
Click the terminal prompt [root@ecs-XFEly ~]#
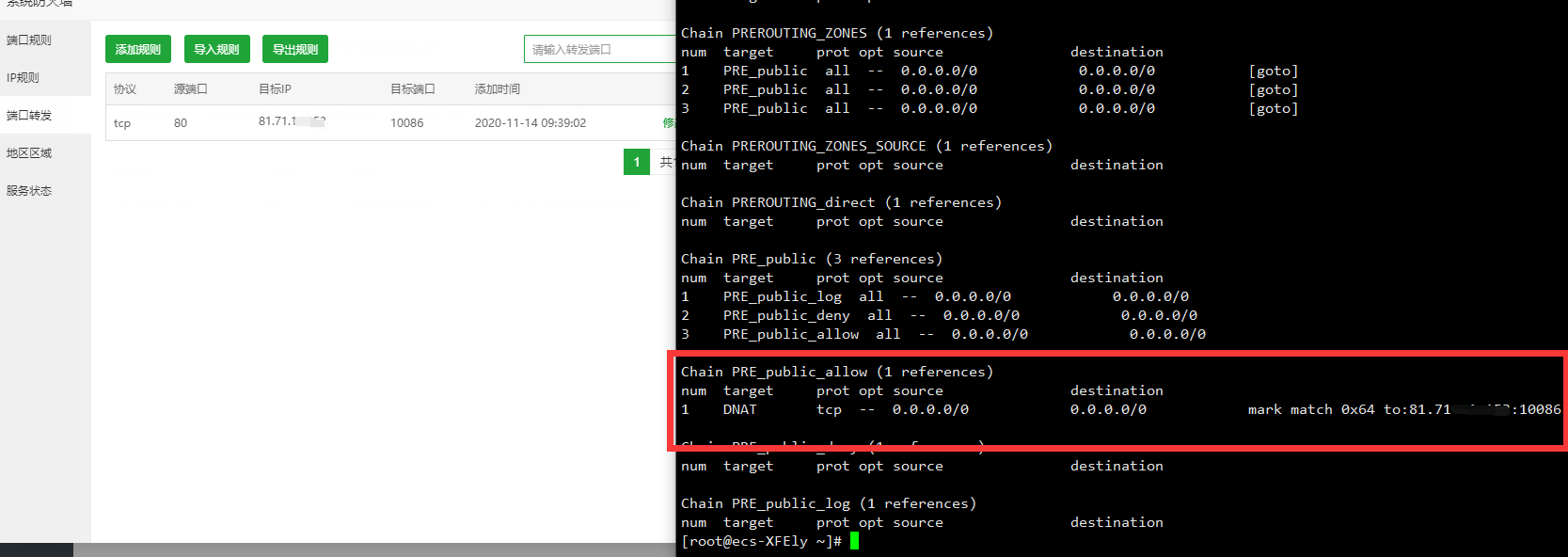762,541
